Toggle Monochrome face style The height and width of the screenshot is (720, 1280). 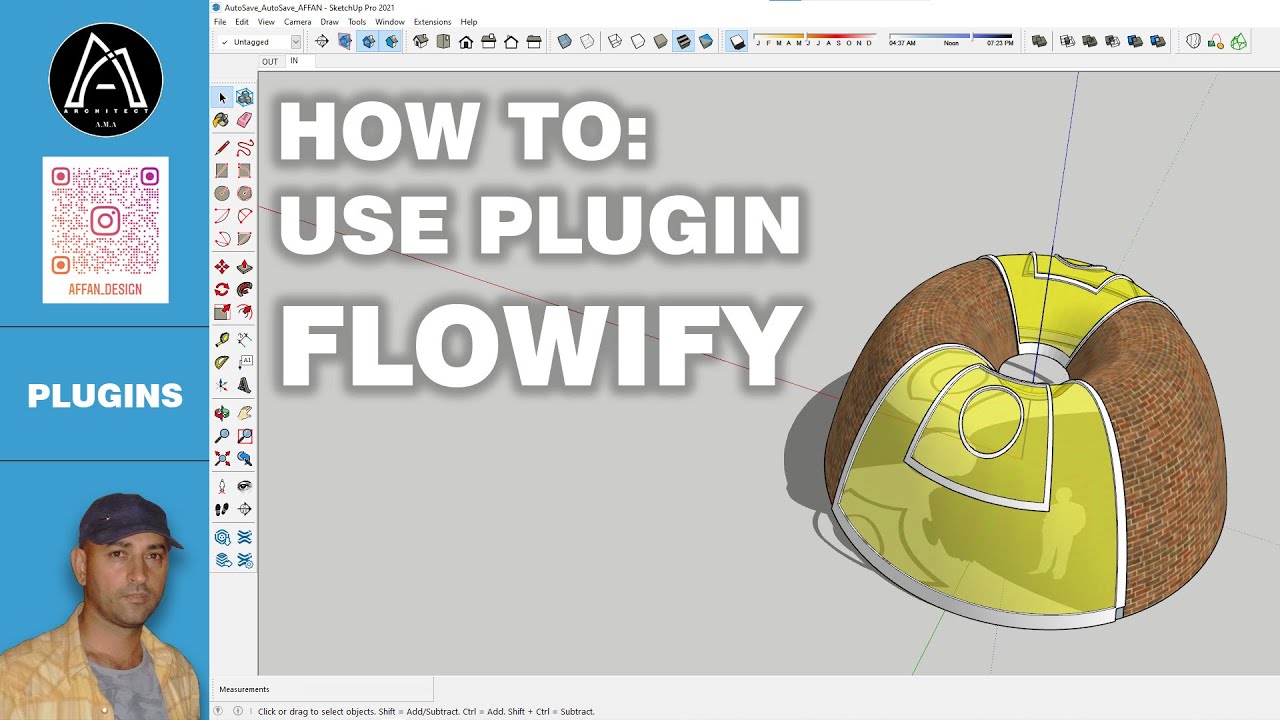(706, 41)
